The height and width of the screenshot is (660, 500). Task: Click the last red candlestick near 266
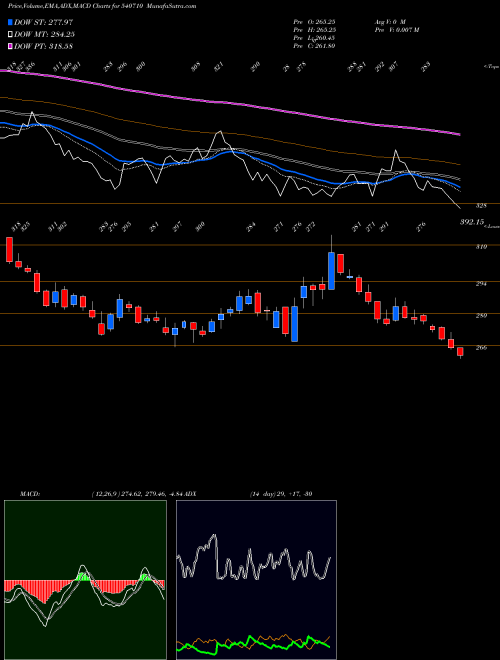460,352
